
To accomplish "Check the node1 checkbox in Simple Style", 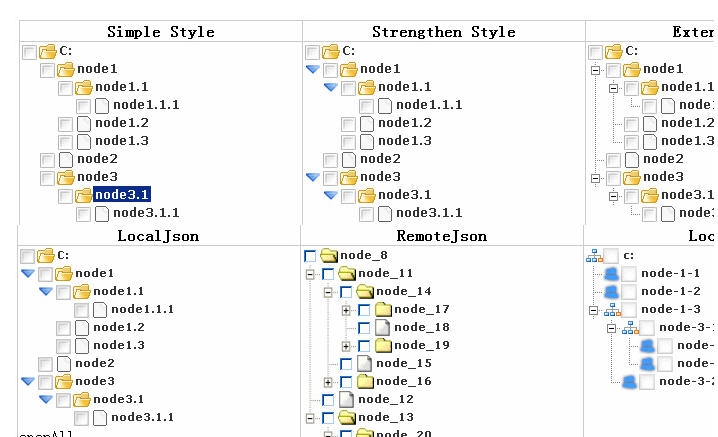I will [x=48, y=70].
